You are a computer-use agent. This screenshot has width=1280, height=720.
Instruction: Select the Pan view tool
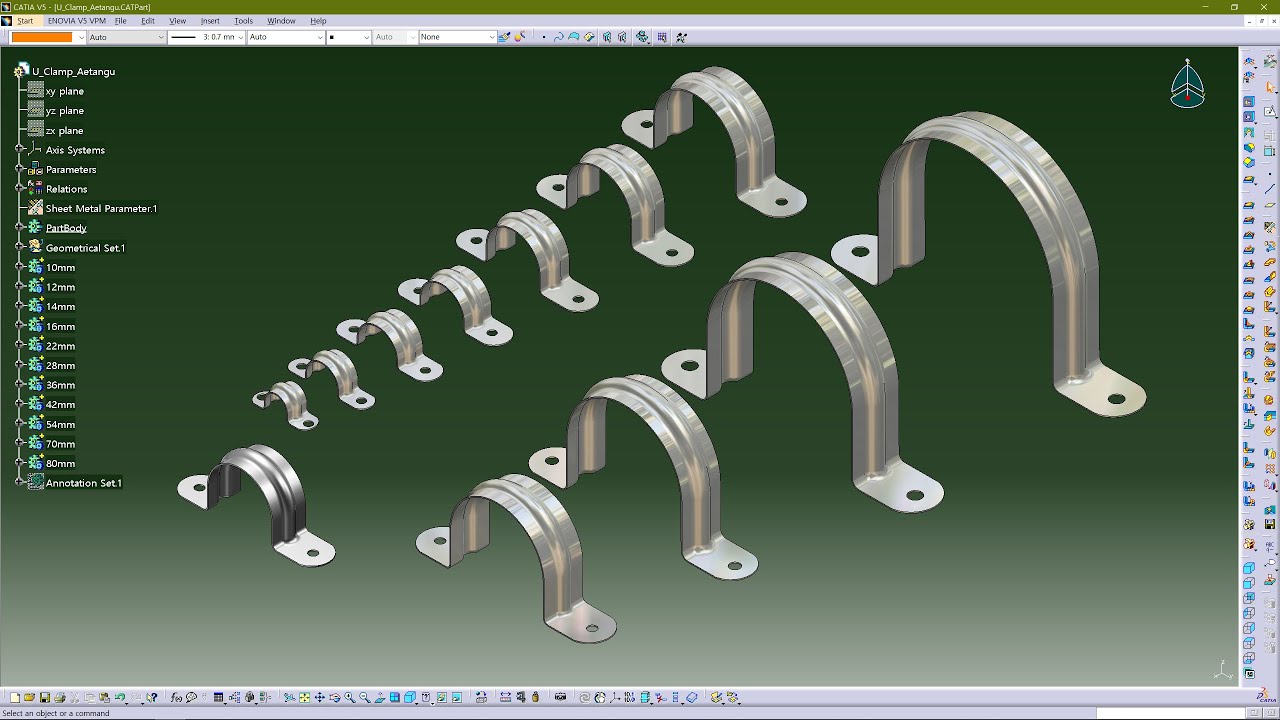[x=319, y=697]
